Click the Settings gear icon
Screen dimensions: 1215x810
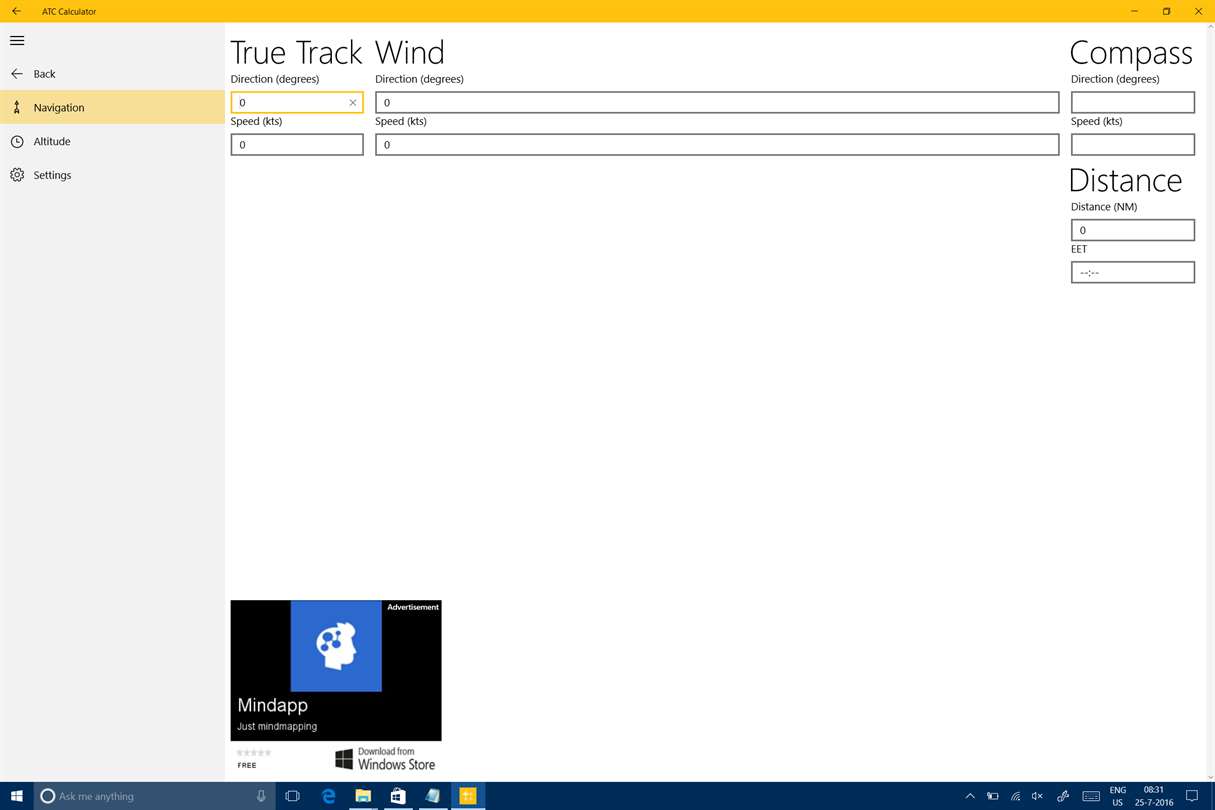click(x=17, y=175)
